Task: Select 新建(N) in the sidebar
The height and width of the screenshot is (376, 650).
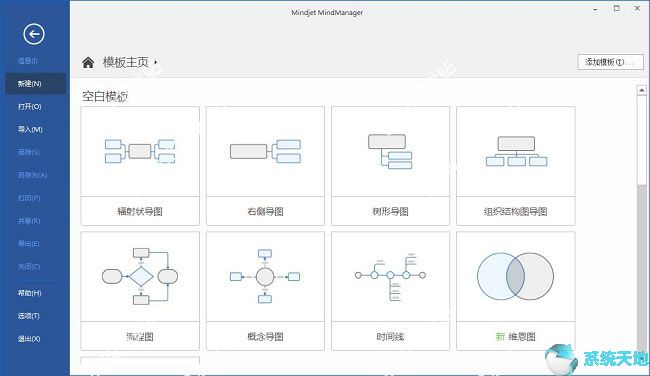Action: (x=36, y=84)
